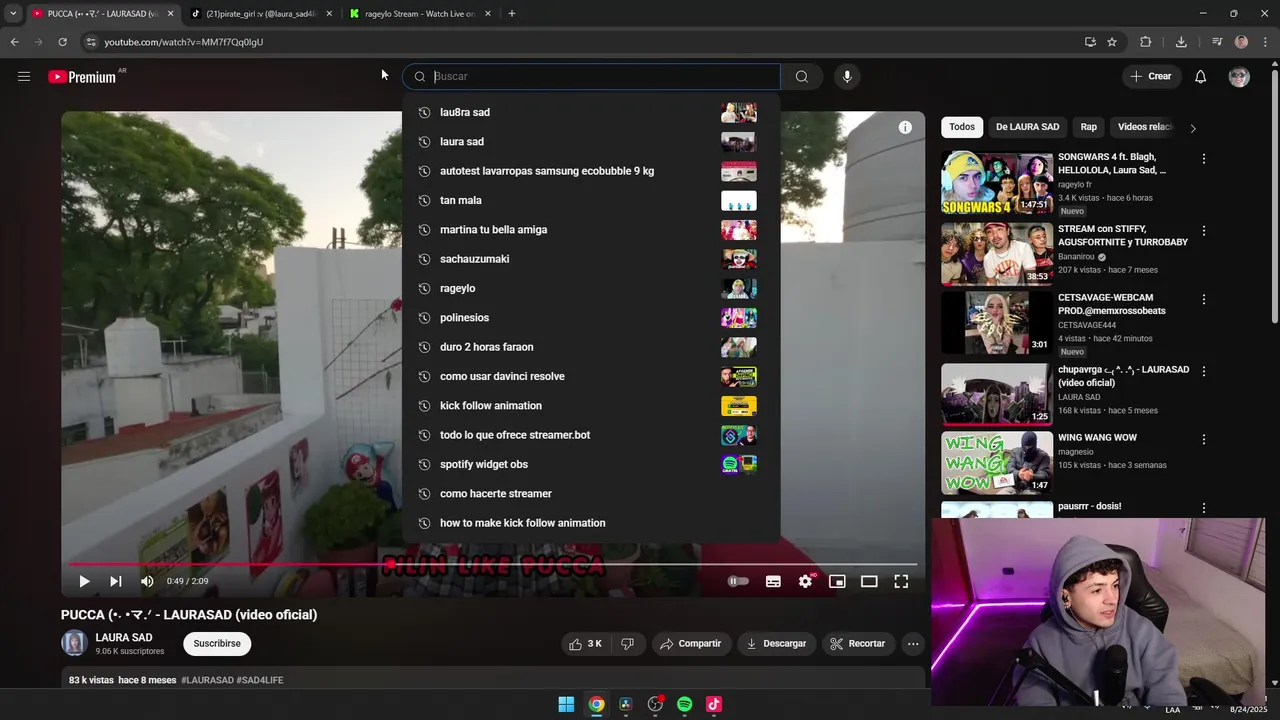Open the YouTube account avatar menu
The height and width of the screenshot is (720, 1280).
click(x=1239, y=76)
